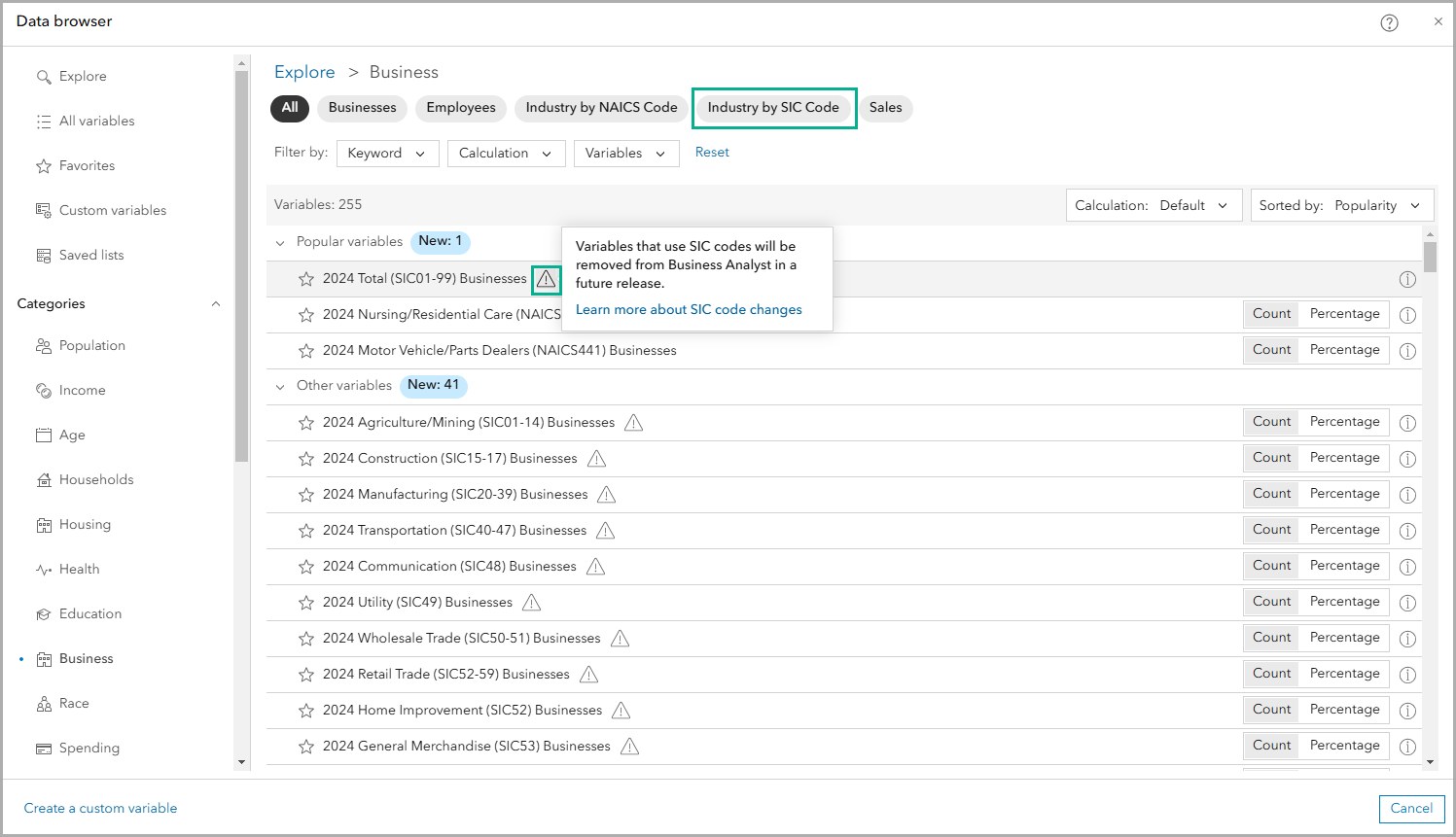This screenshot has height=837, width=1456.
Task: Open Learn more about SIC code changes
Action: [x=688, y=309]
